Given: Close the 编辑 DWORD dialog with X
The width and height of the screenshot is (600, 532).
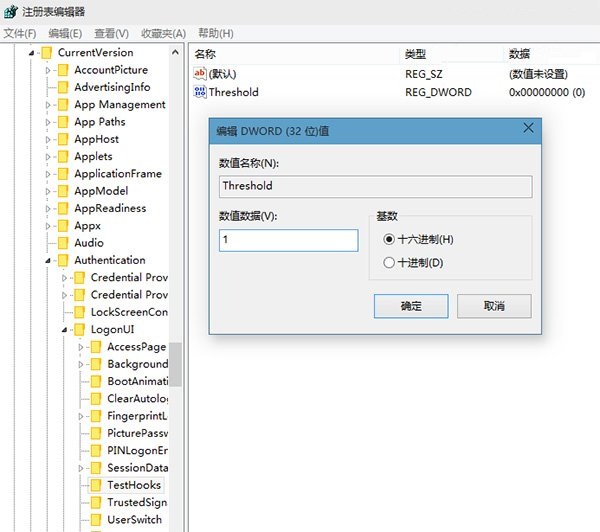Looking at the screenshot, I should click(x=528, y=128).
